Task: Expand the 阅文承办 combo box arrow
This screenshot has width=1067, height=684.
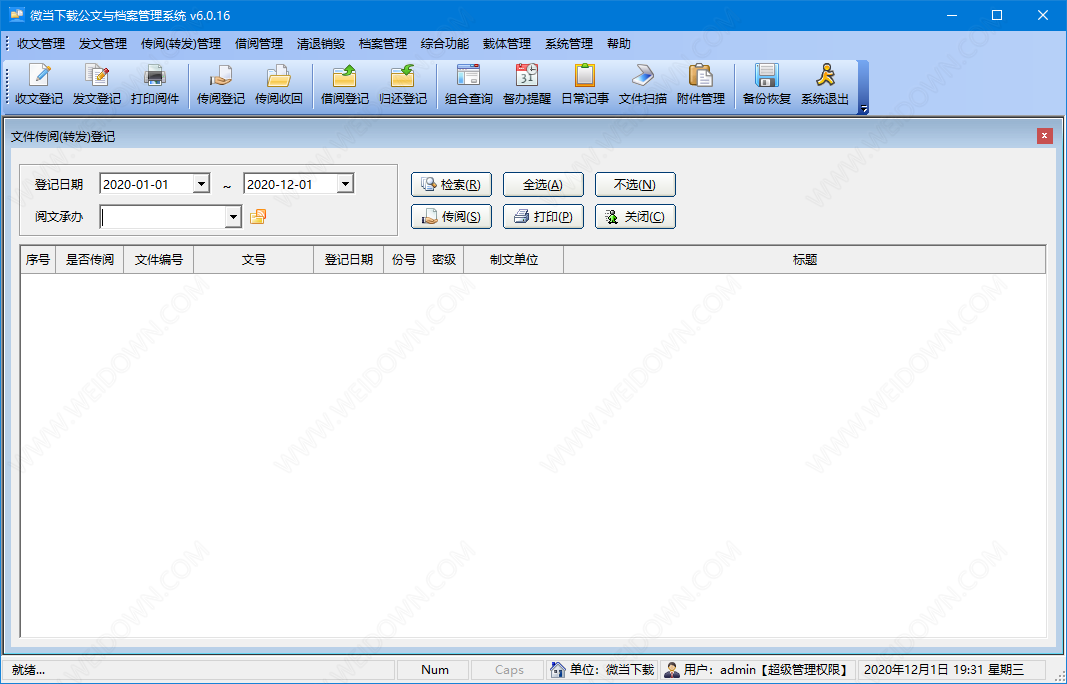Action: coord(233,217)
